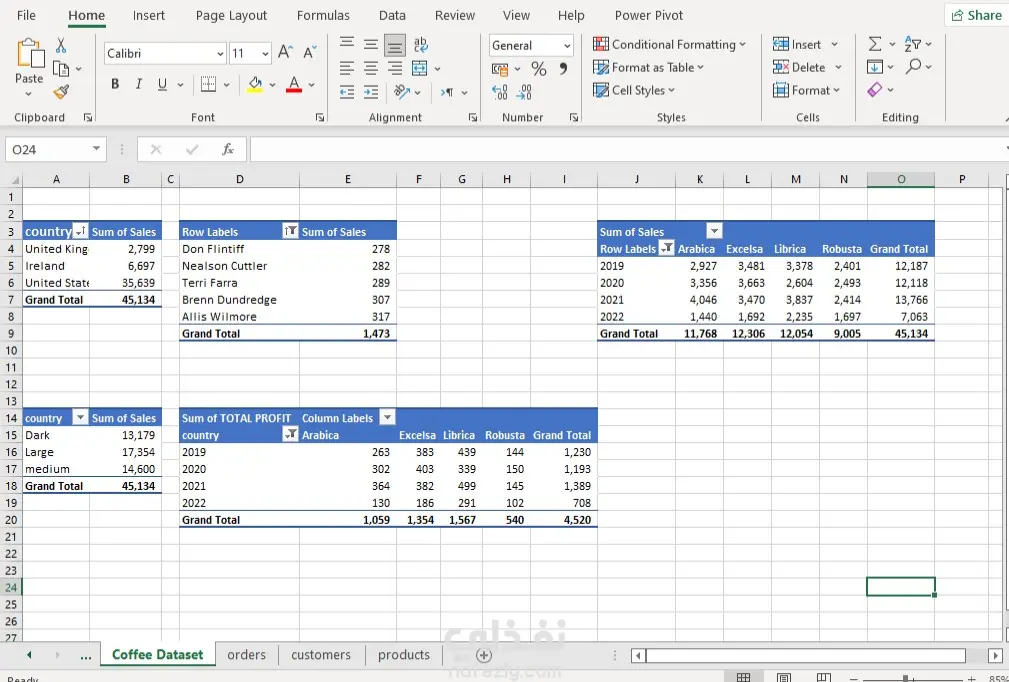Screen dimensions: 1009x682
Task: Click inside the formula bar input
Action: click(x=627, y=149)
